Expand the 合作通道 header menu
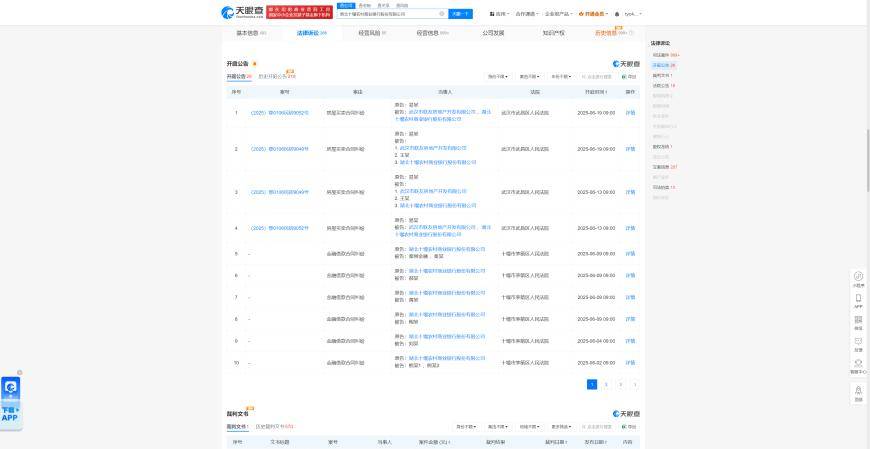 [x=527, y=14]
